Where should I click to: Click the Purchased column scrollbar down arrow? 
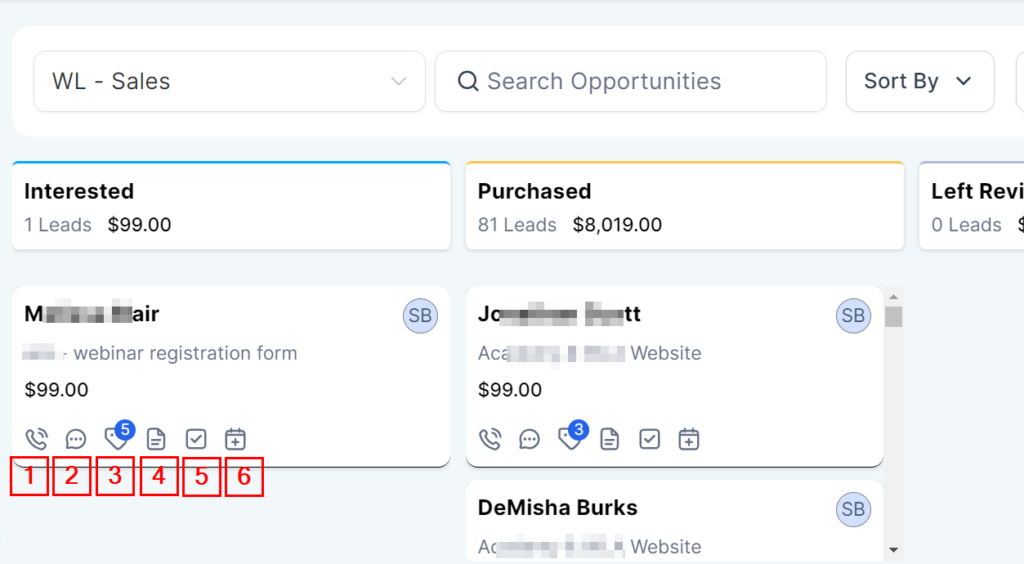[x=894, y=549]
